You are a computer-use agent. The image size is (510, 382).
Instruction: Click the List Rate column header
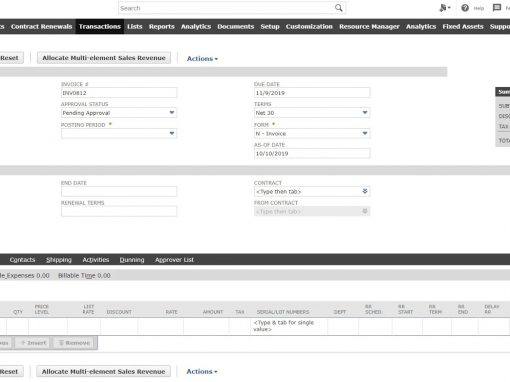89,309
